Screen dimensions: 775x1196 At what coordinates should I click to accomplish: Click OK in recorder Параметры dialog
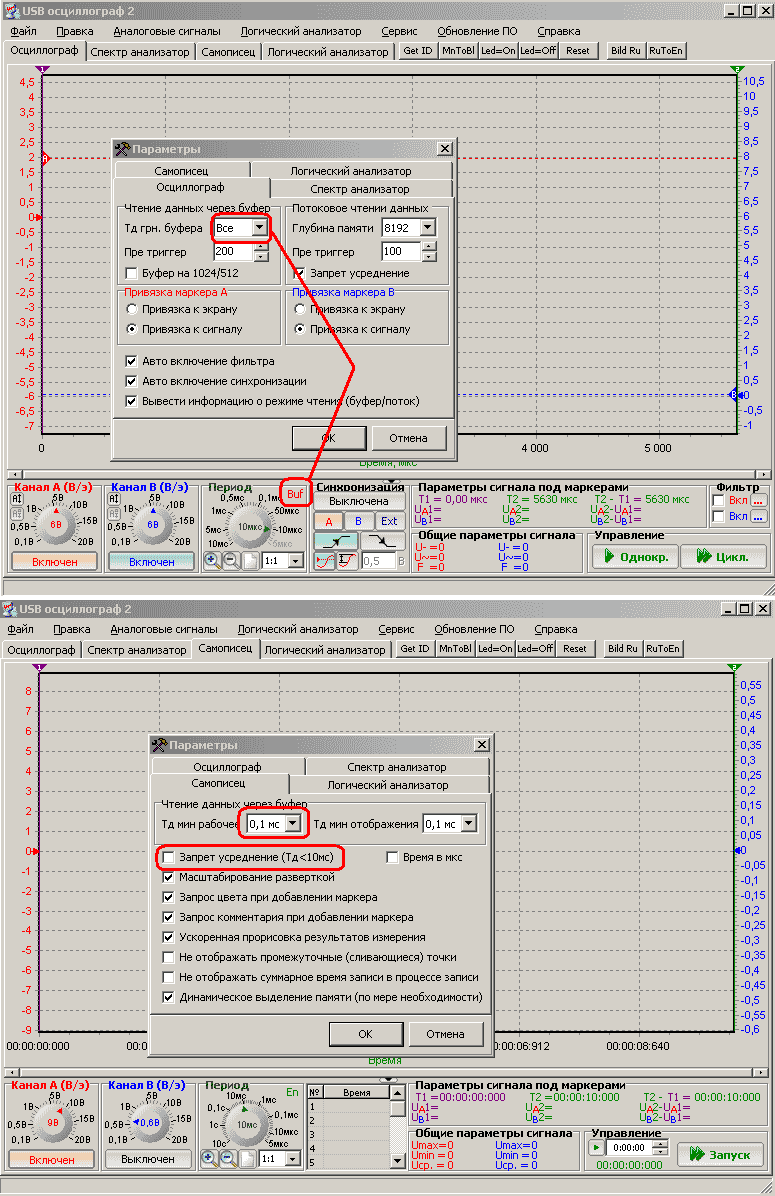coord(365,1034)
